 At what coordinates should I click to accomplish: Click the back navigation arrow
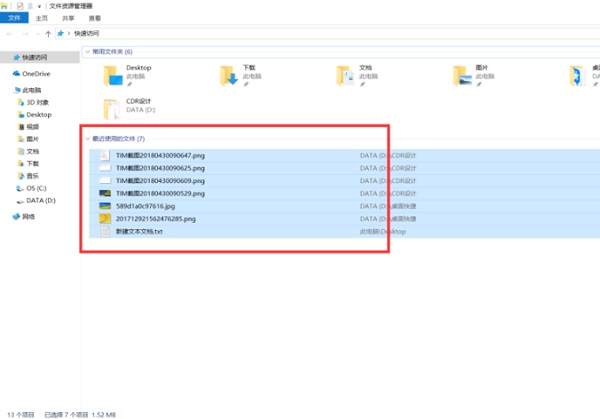(9, 33)
